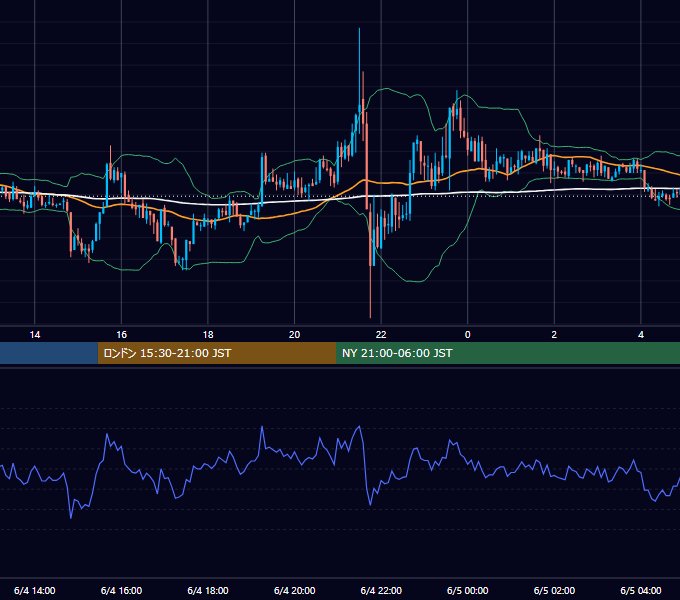The height and width of the screenshot is (600, 680).
Task: Click the 6/5 02:00 date label
Action: tap(554, 590)
